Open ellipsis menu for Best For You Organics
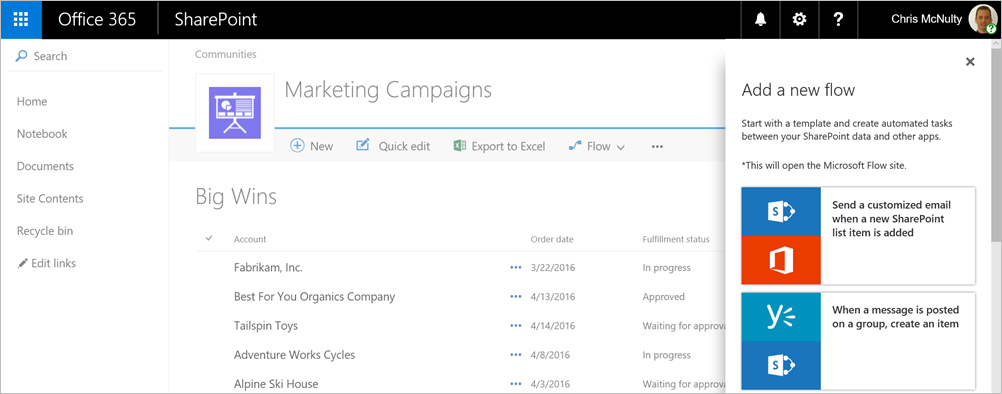The width and height of the screenshot is (1002, 394). pyautogui.click(x=516, y=297)
